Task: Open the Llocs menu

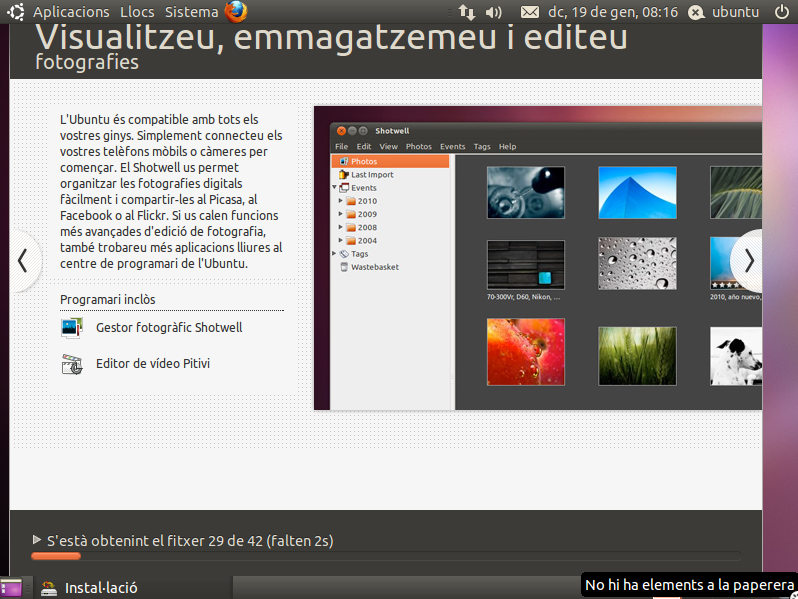Action: [137, 12]
